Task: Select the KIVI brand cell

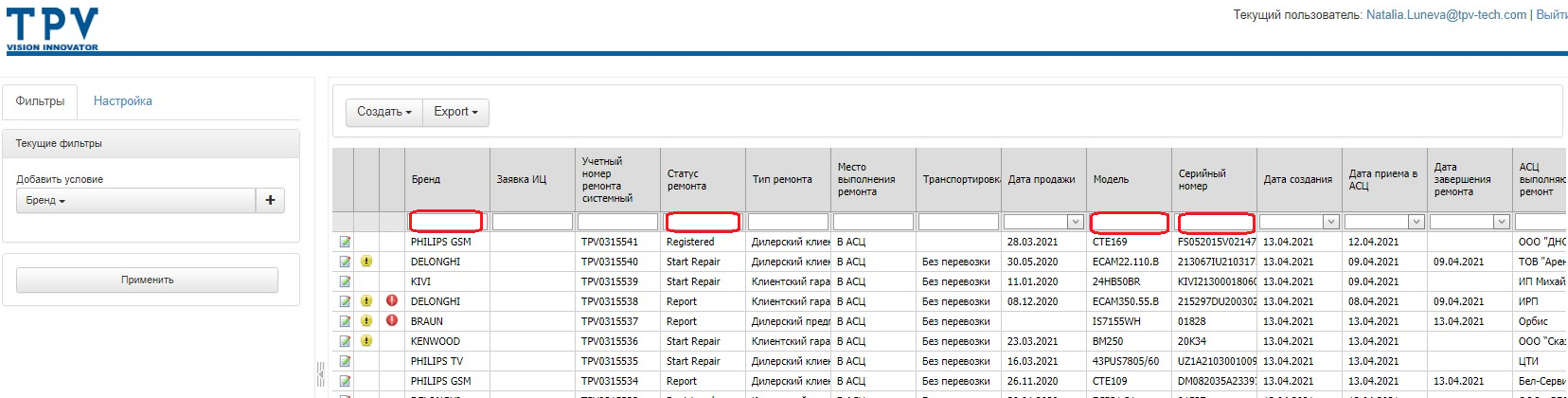Action: [447, 281]
